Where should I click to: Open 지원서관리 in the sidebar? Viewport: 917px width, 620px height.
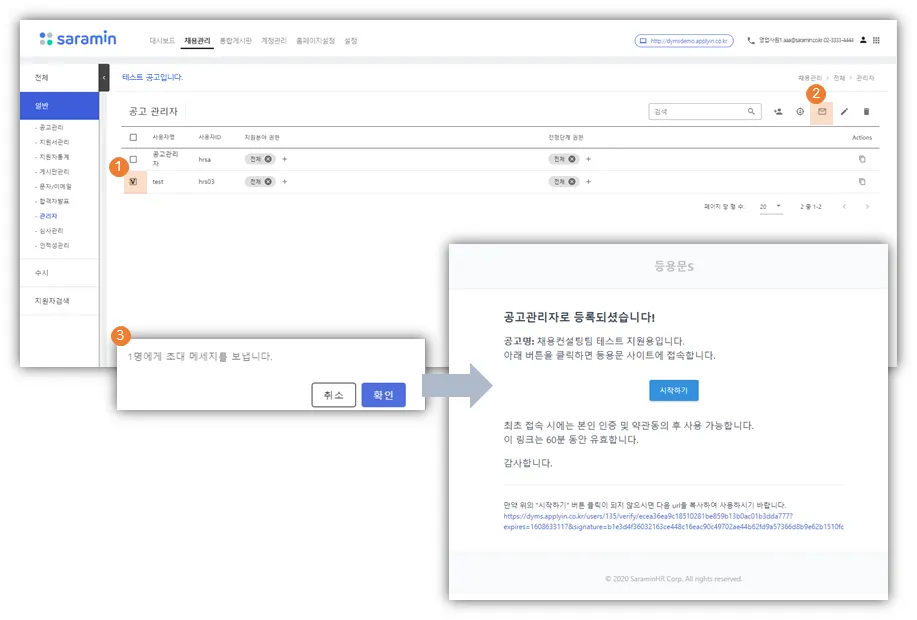click(54, 142)
